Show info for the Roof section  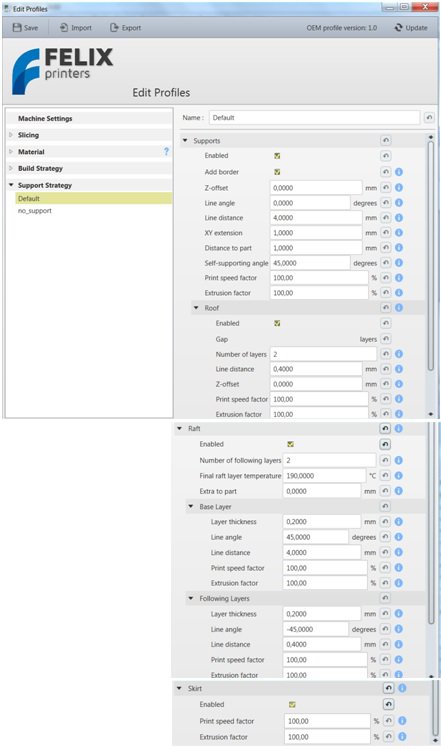[x=399, y=308]
